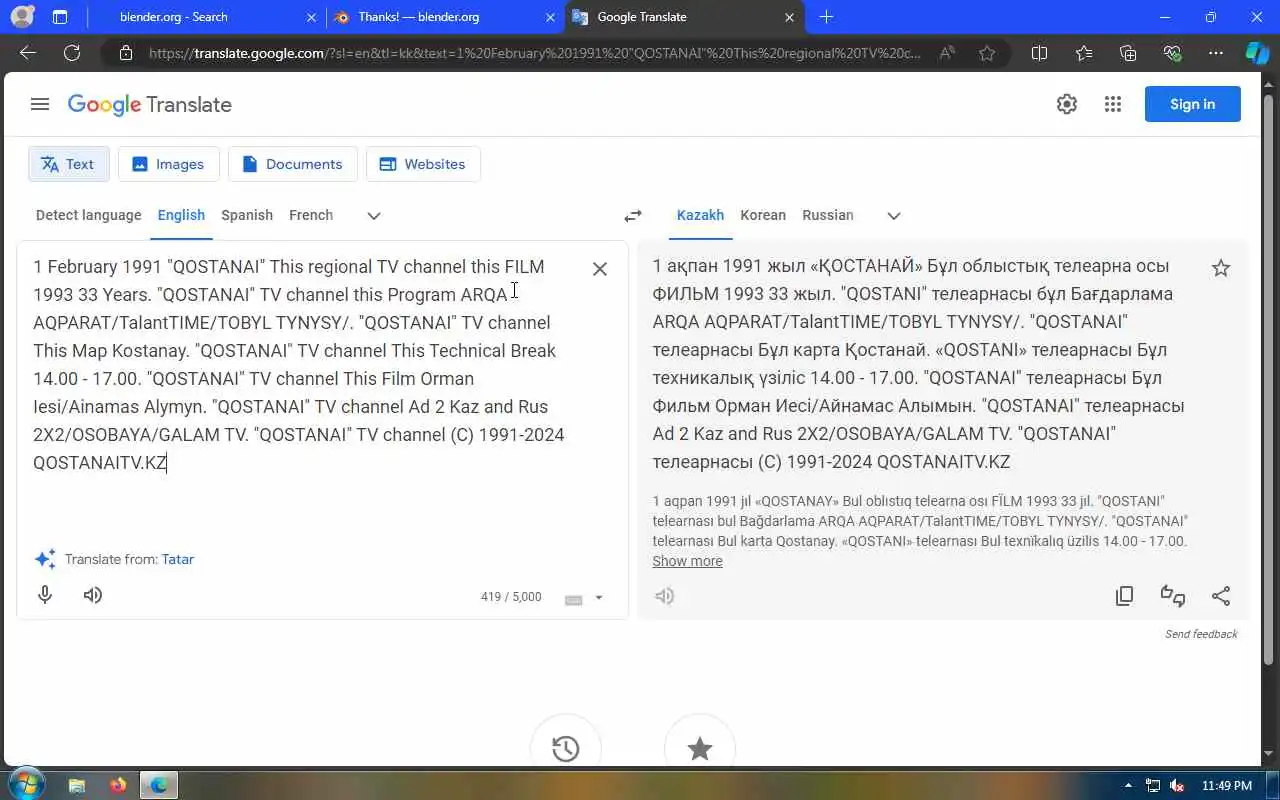
Task: Click the page vertical scrollbar
Action: 1269,380
